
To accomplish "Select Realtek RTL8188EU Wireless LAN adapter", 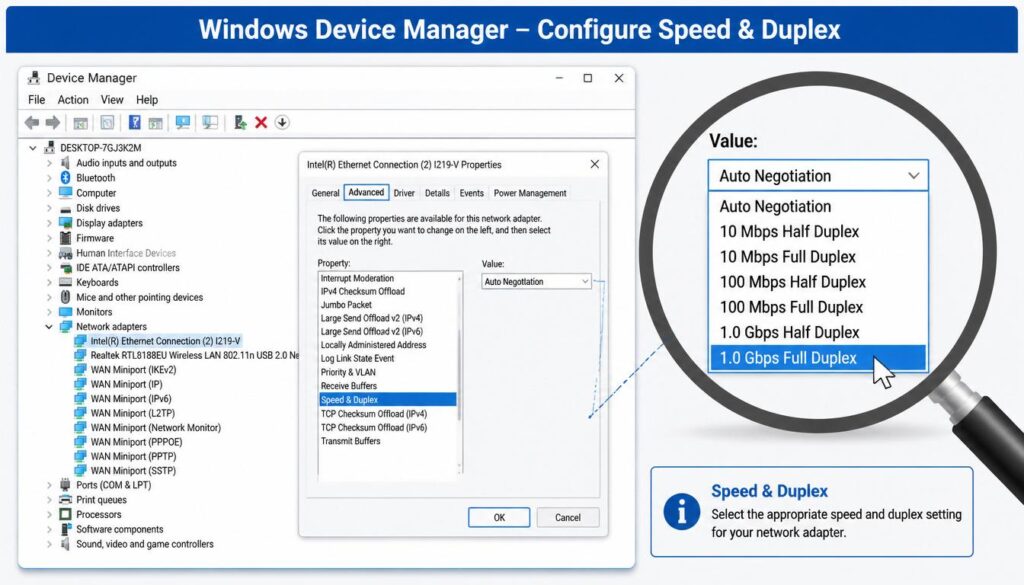I will pyautogui.click(x=194, y=355).
